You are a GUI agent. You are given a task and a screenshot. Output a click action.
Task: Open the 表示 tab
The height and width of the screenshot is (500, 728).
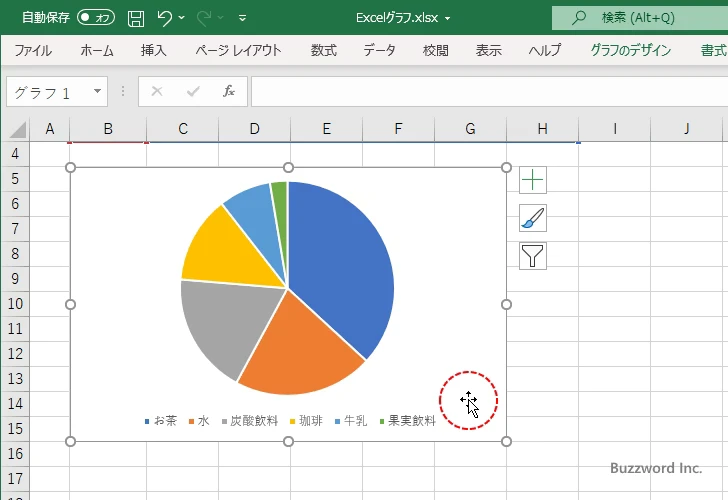point(488,50)
